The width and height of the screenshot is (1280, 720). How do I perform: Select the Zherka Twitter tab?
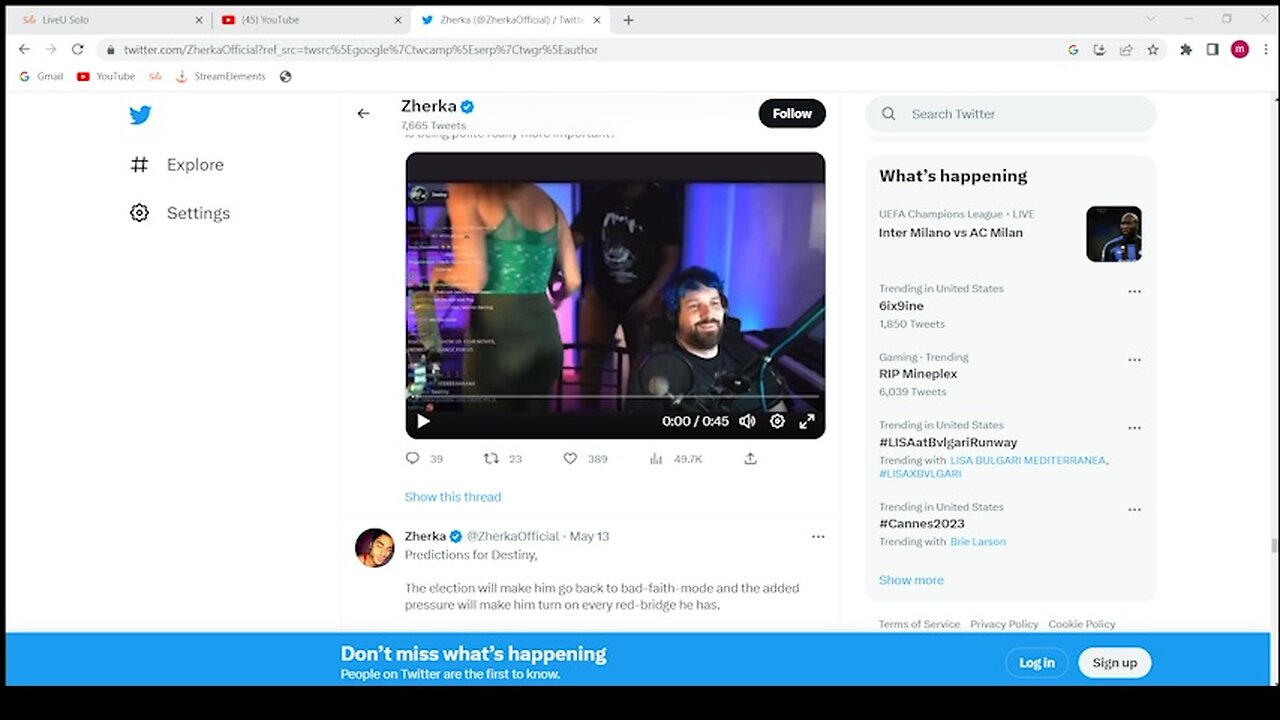[x=511, y=20]
